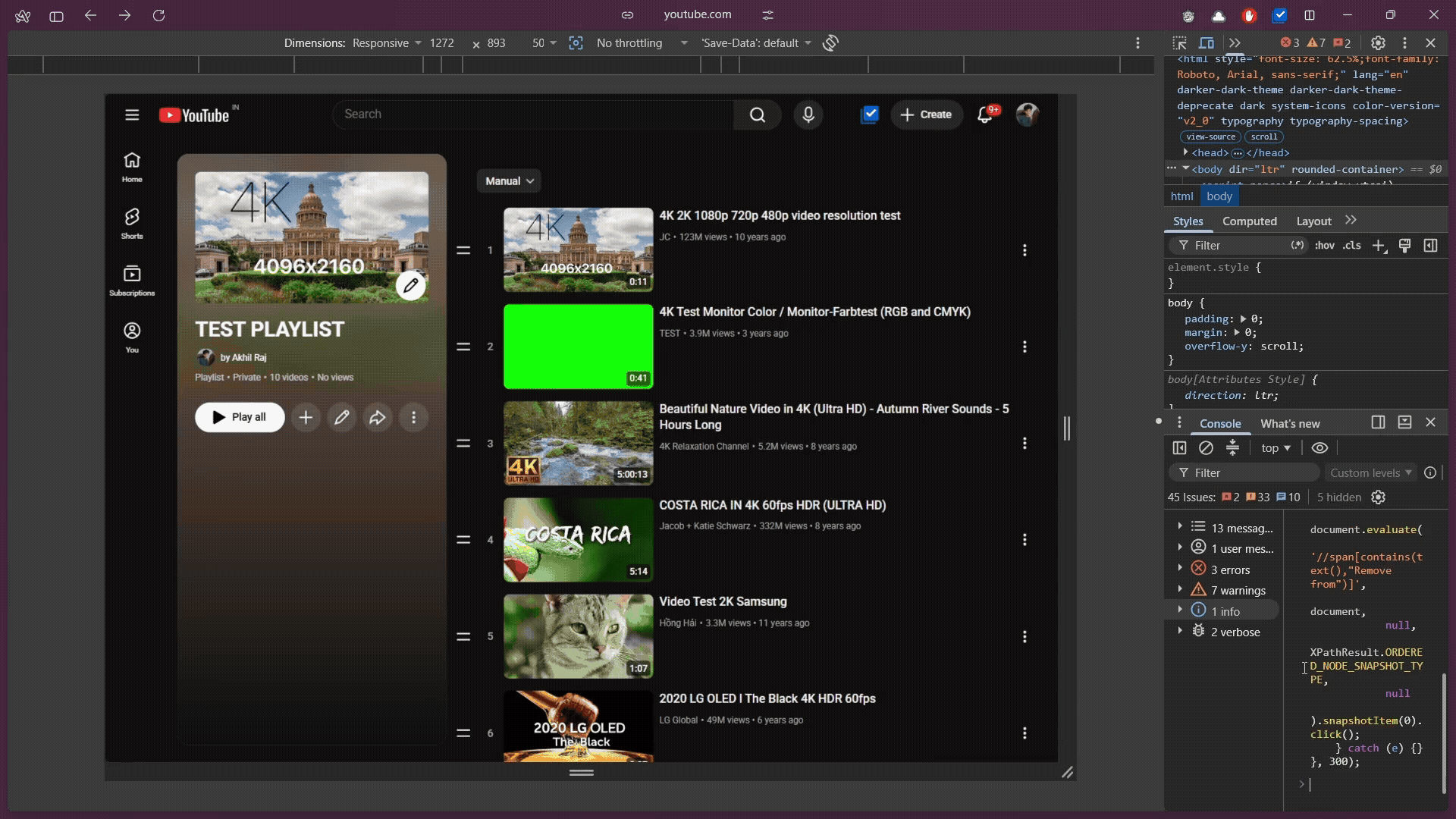This screenshot has height=819, width=1456.
Task: Edit the playlist thumbnail with pencil icon
Action: tap(410, 285)
